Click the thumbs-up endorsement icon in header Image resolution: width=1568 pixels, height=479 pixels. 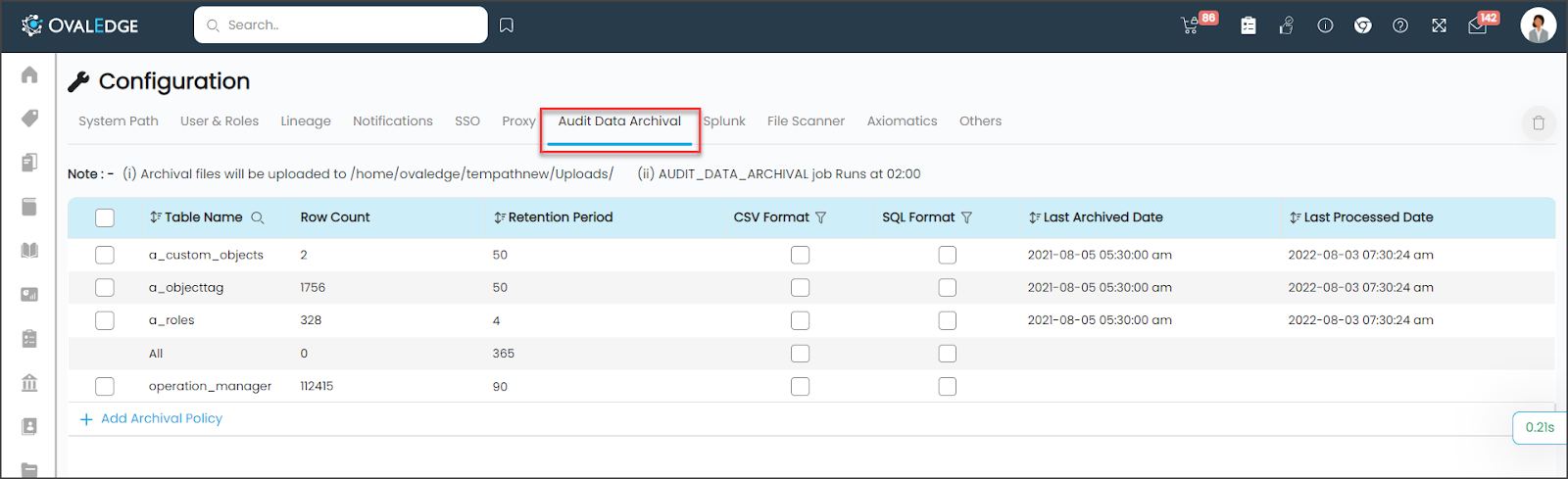point(1287,25)
